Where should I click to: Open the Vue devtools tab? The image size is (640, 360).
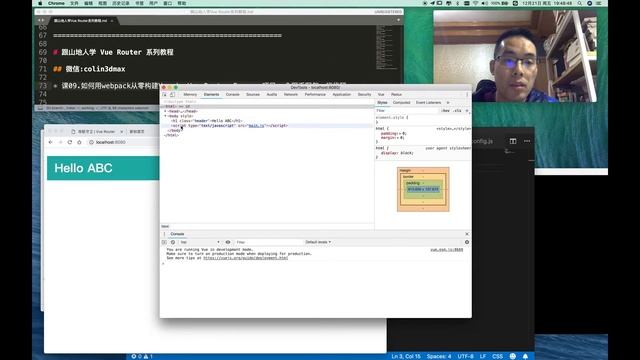coord(381,94)
